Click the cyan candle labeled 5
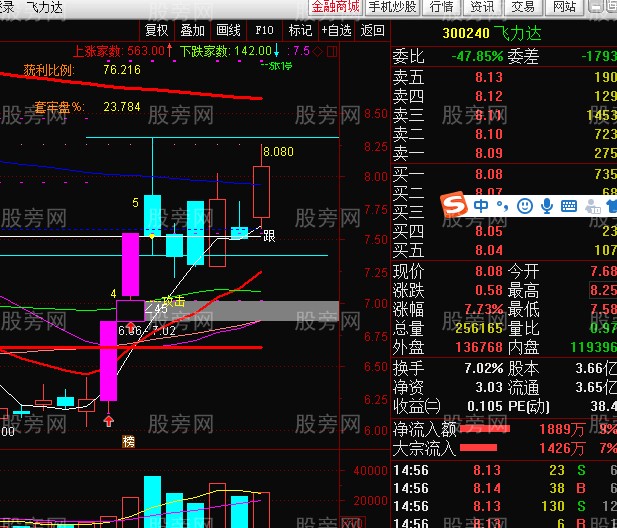Image resolution: width=617 pixels, height=528 pixels. (x=152, y=215)
